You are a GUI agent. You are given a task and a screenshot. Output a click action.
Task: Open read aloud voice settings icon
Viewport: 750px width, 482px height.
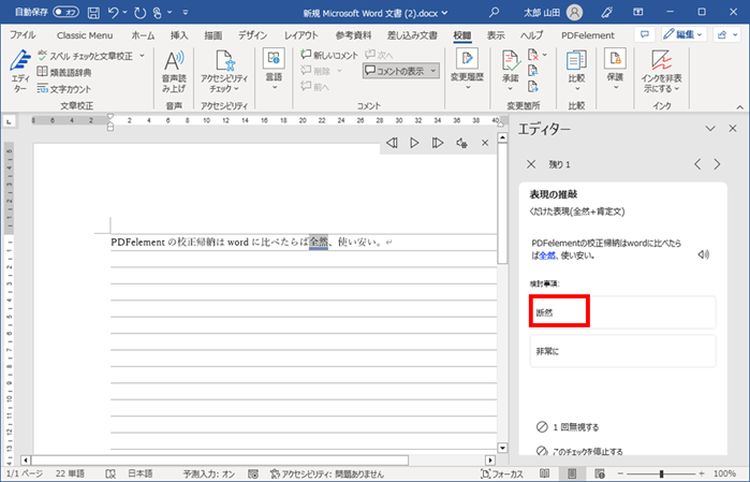[462, 142]
